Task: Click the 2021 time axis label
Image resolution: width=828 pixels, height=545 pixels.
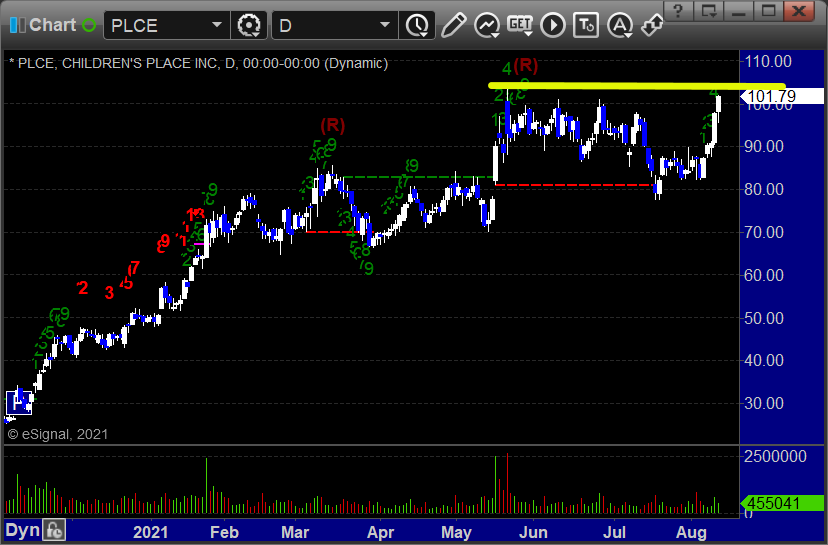Action: click(150, 532)
